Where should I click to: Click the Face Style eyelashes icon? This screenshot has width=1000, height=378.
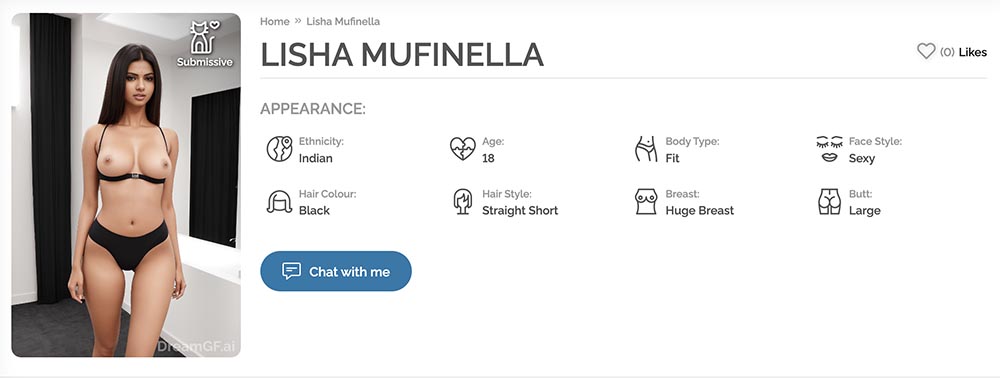[x=829, y=149]
